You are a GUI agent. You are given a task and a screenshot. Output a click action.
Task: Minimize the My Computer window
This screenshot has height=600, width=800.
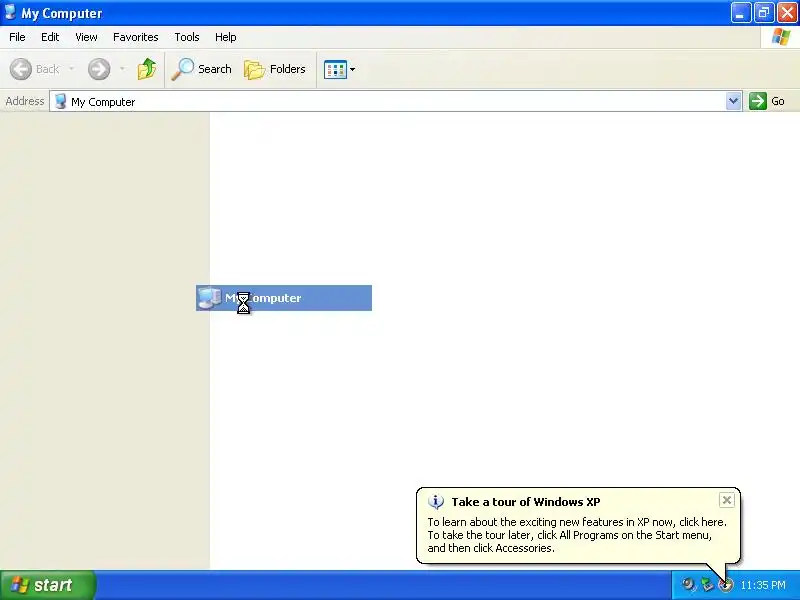tap(740, 13)
